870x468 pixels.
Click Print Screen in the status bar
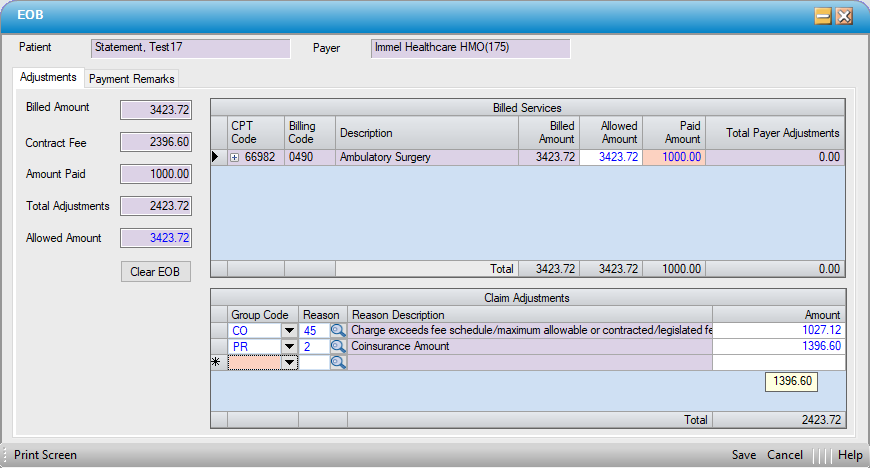pos(45,455)
